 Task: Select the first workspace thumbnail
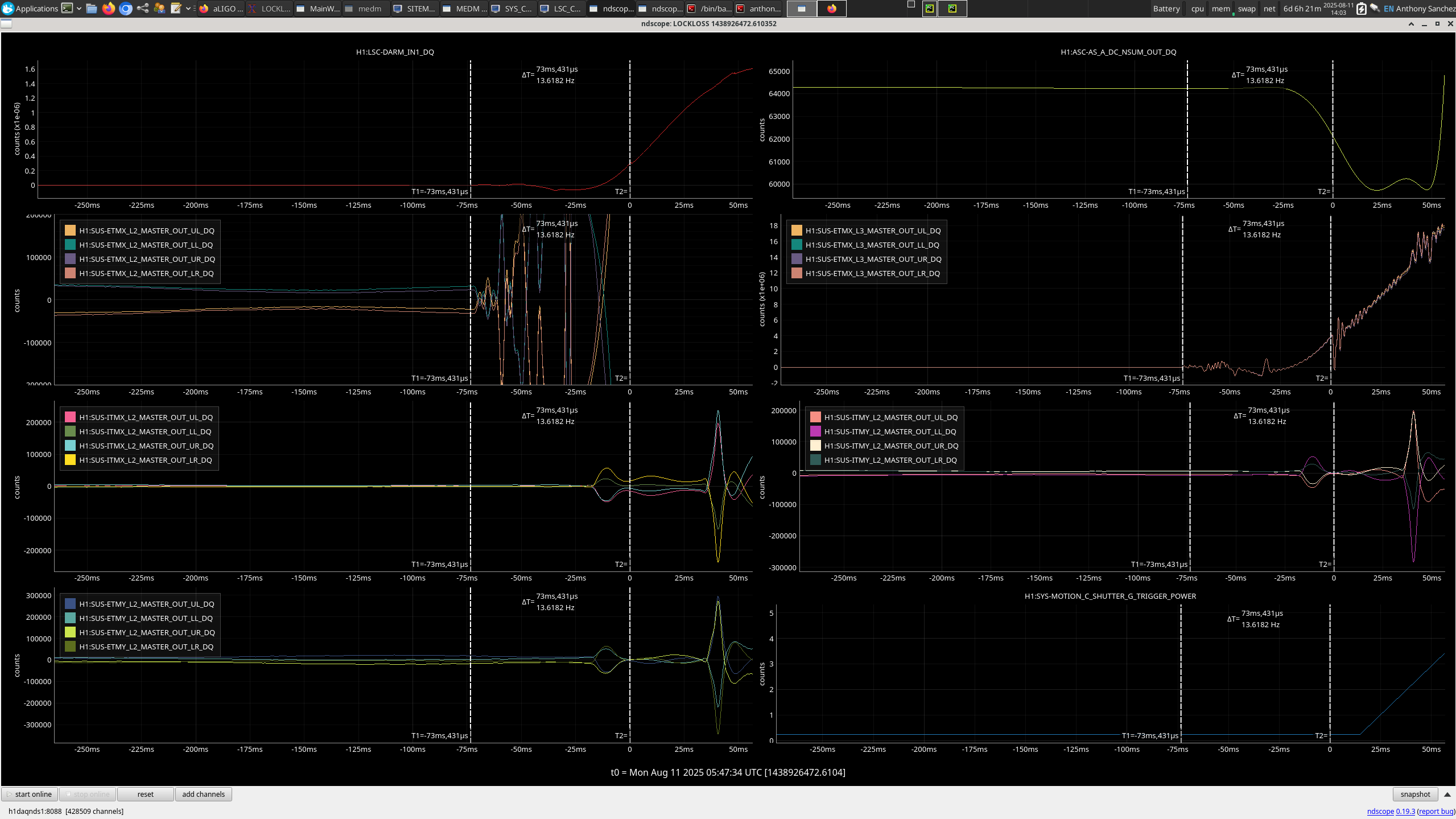click(x=802, y=9)
